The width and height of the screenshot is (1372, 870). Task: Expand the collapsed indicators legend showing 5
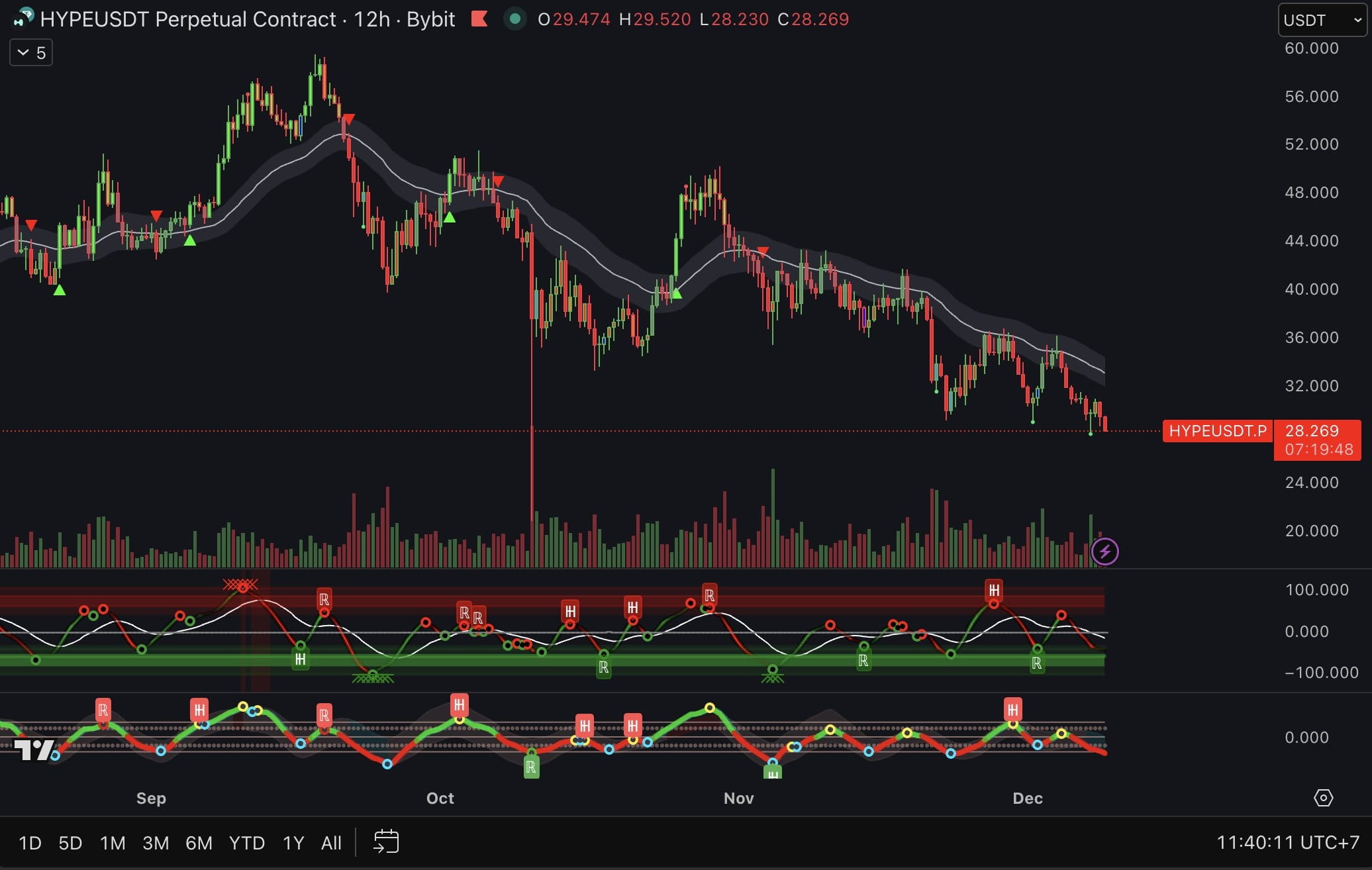(31, 53)
